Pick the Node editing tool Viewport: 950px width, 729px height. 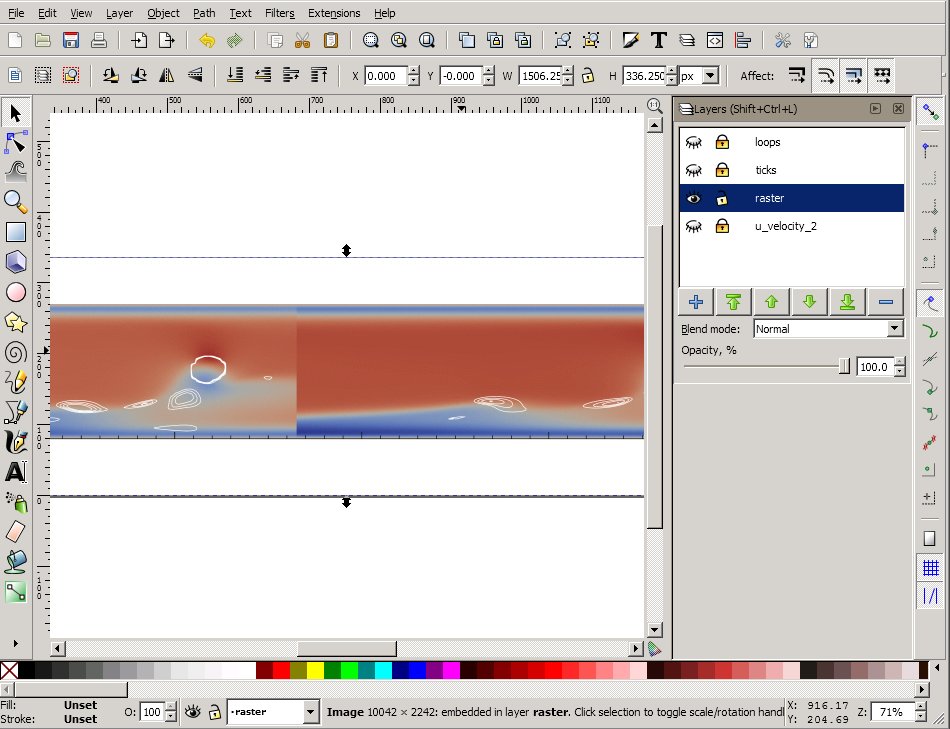point(16,142)
